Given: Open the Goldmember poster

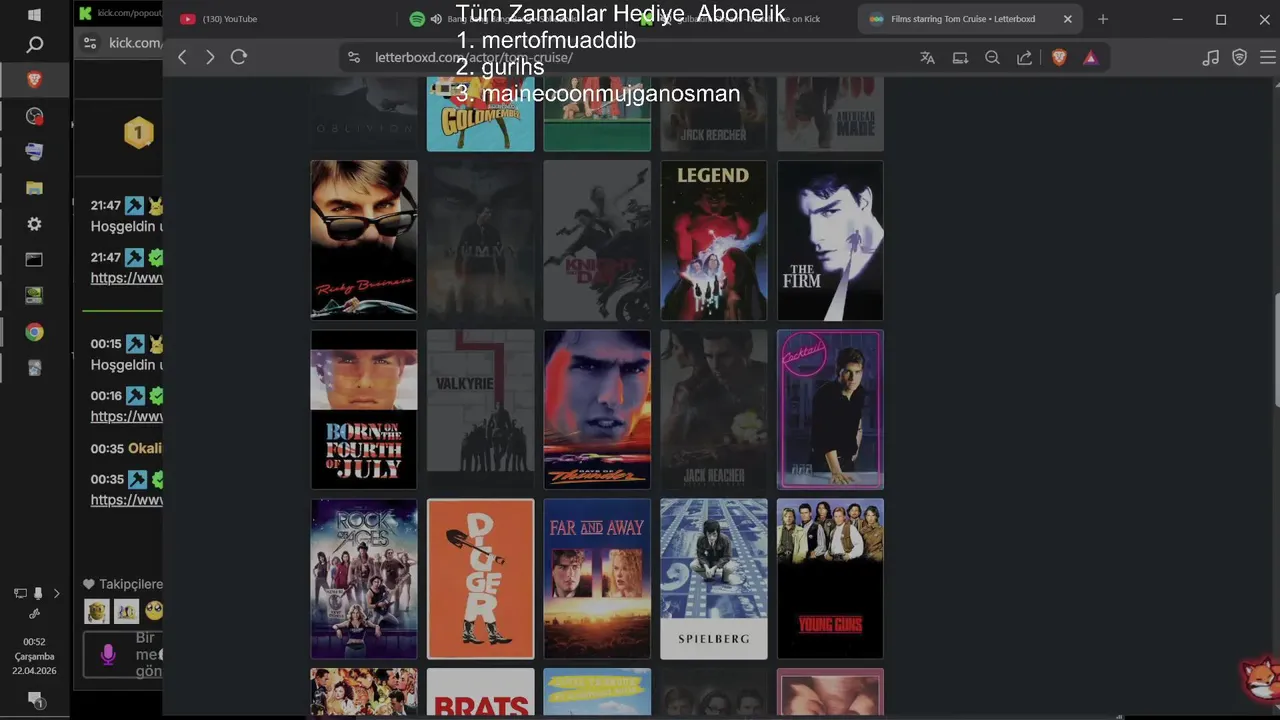Looking at the screenshot, I should click(x=480, y=113).
